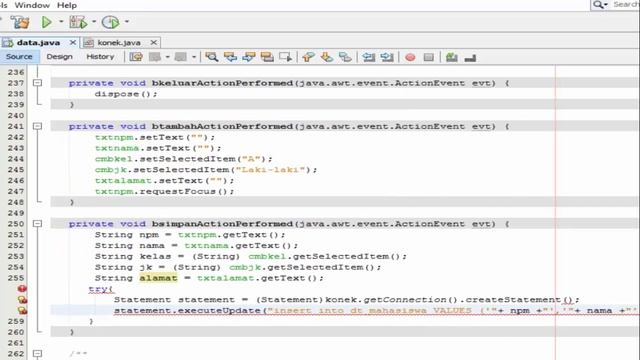Open Forward history dropdown arrow
The height and width of the screenshot is (360, 640).
pyautogui.click(x=194, y=57)
